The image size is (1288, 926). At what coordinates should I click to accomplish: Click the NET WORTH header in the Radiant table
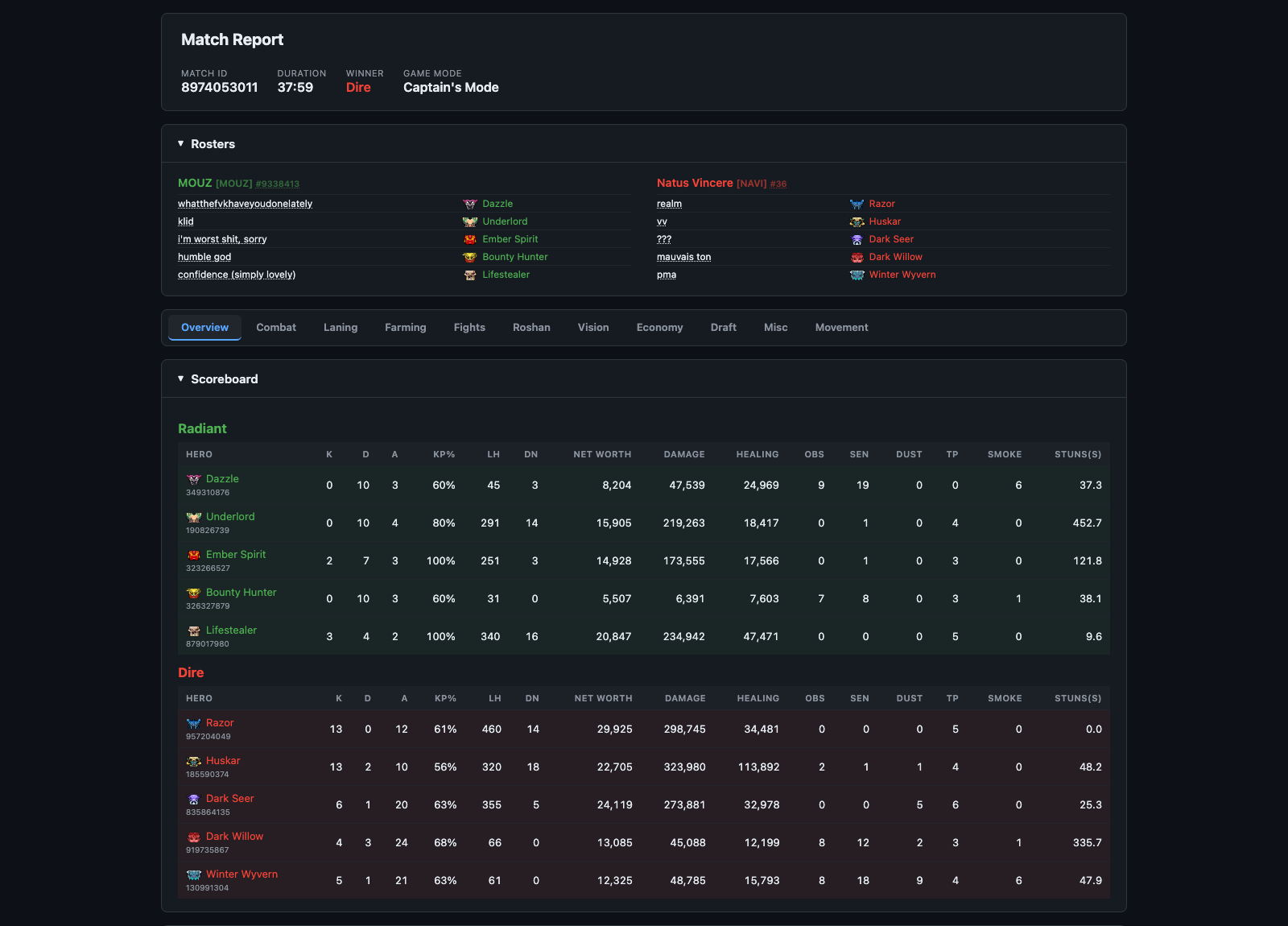pos(602,455)
